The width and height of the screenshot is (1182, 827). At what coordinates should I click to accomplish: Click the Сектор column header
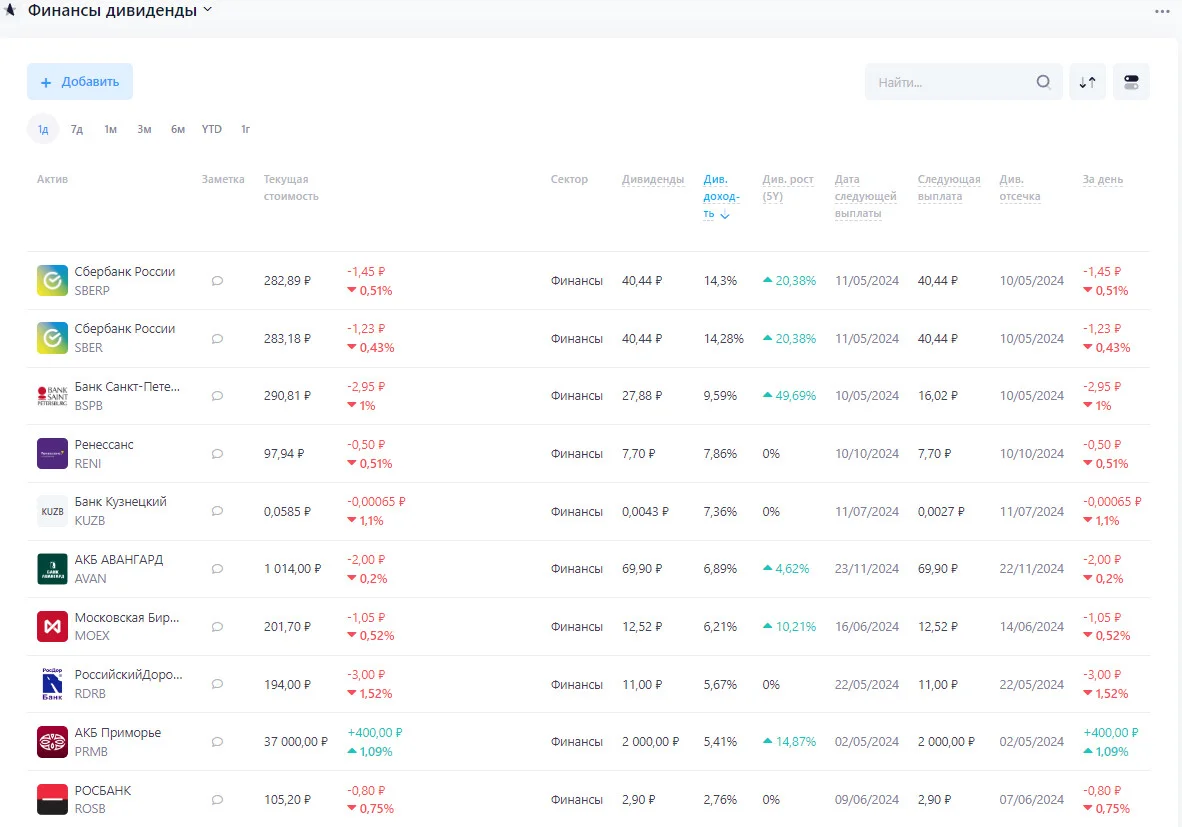tap(569, 179)
